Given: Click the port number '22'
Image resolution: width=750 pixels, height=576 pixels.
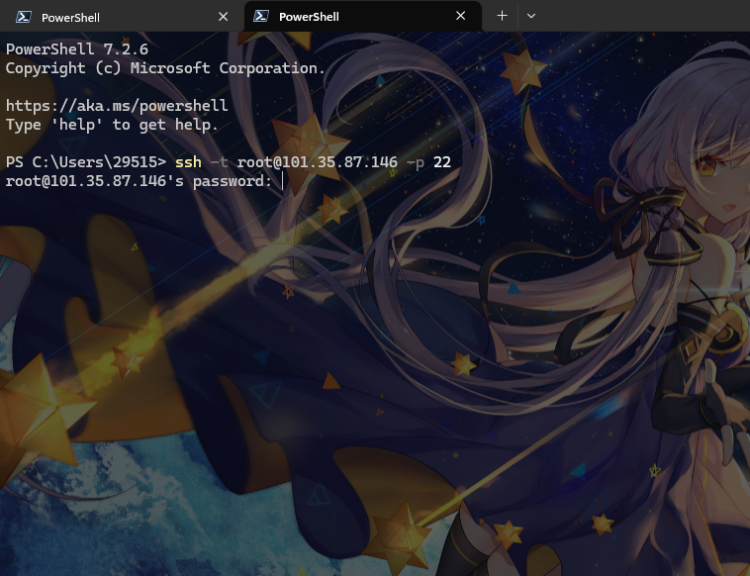Looking at the screenshot, I should click(442, 162).
